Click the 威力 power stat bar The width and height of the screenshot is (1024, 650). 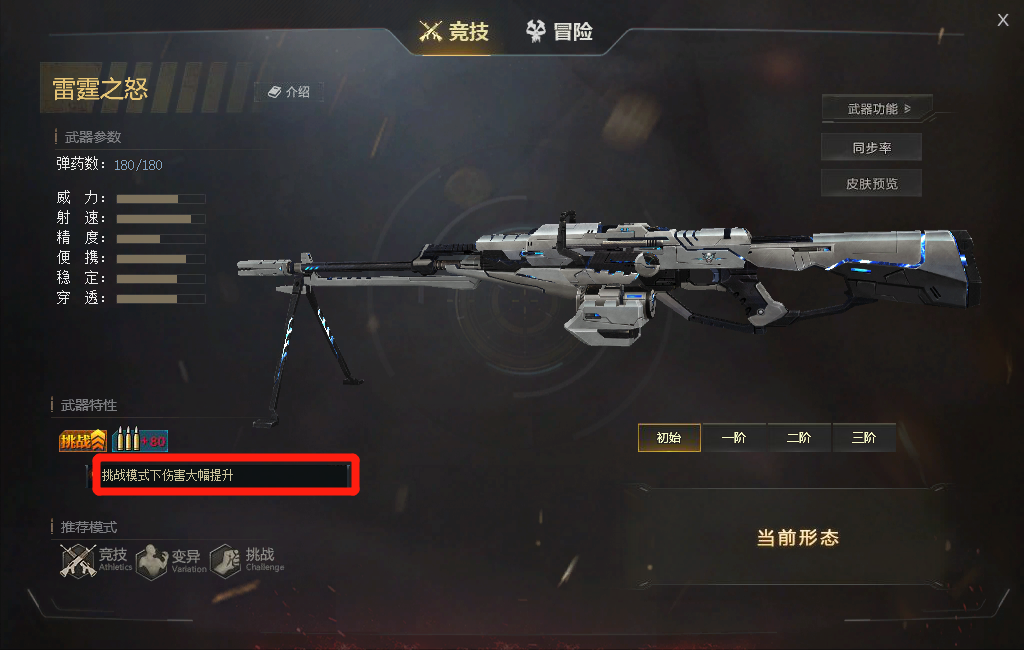(x=161, y=199)
